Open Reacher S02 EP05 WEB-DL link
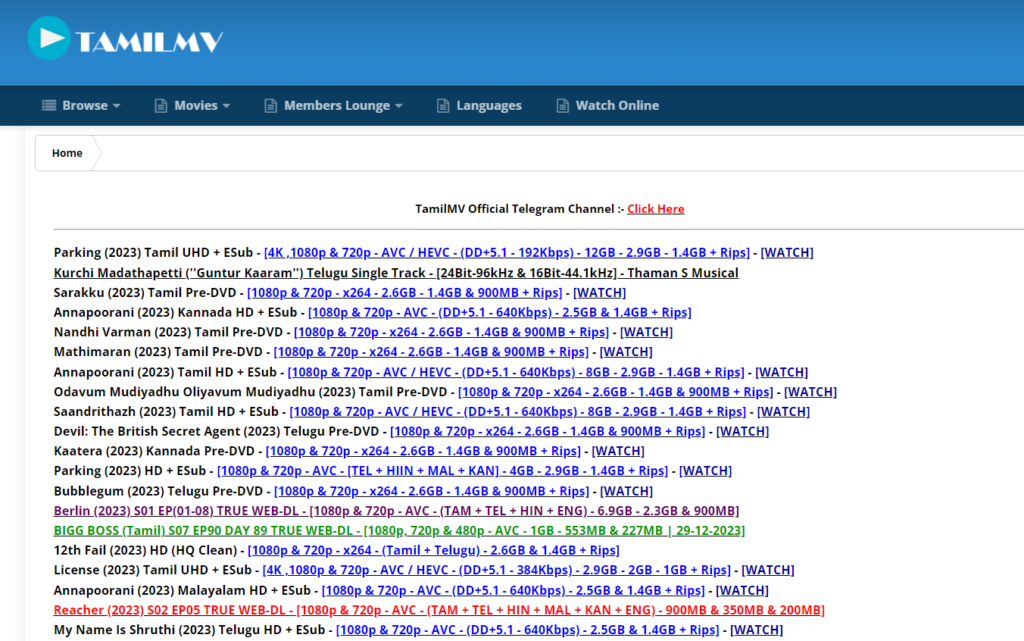The image size is (1024, 641). 439,610
